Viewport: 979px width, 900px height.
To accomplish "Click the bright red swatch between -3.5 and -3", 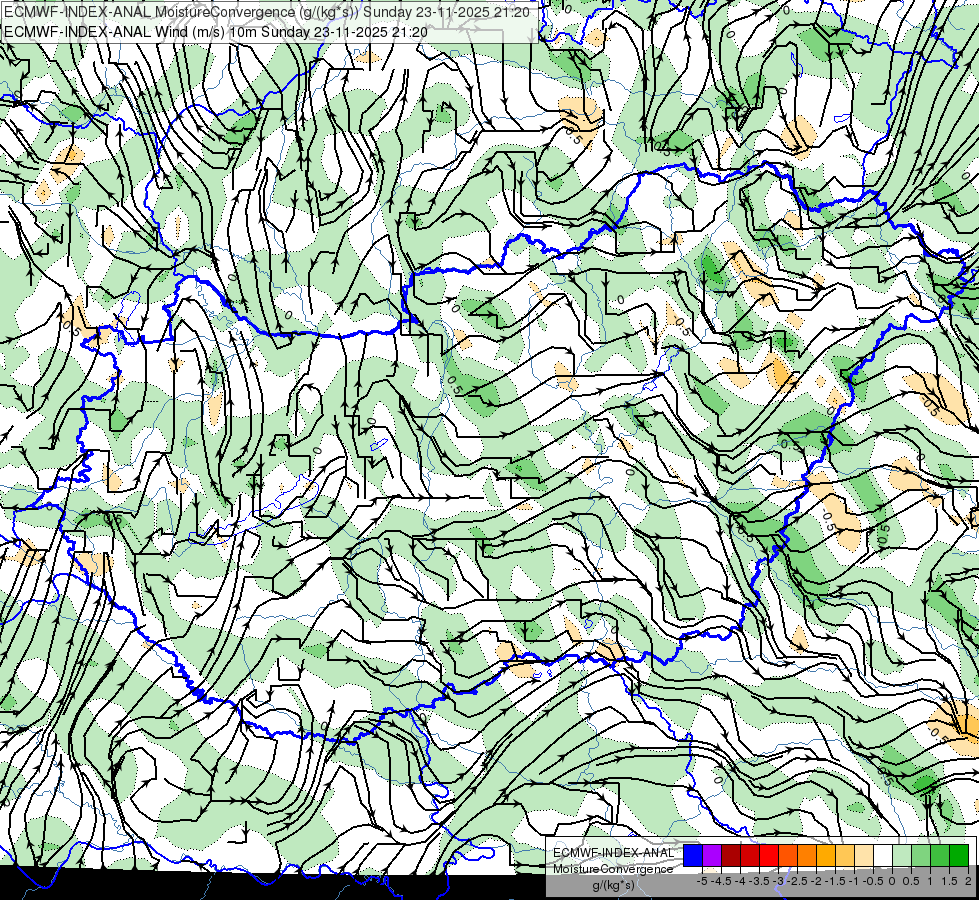I will click(x=769, y=855).
